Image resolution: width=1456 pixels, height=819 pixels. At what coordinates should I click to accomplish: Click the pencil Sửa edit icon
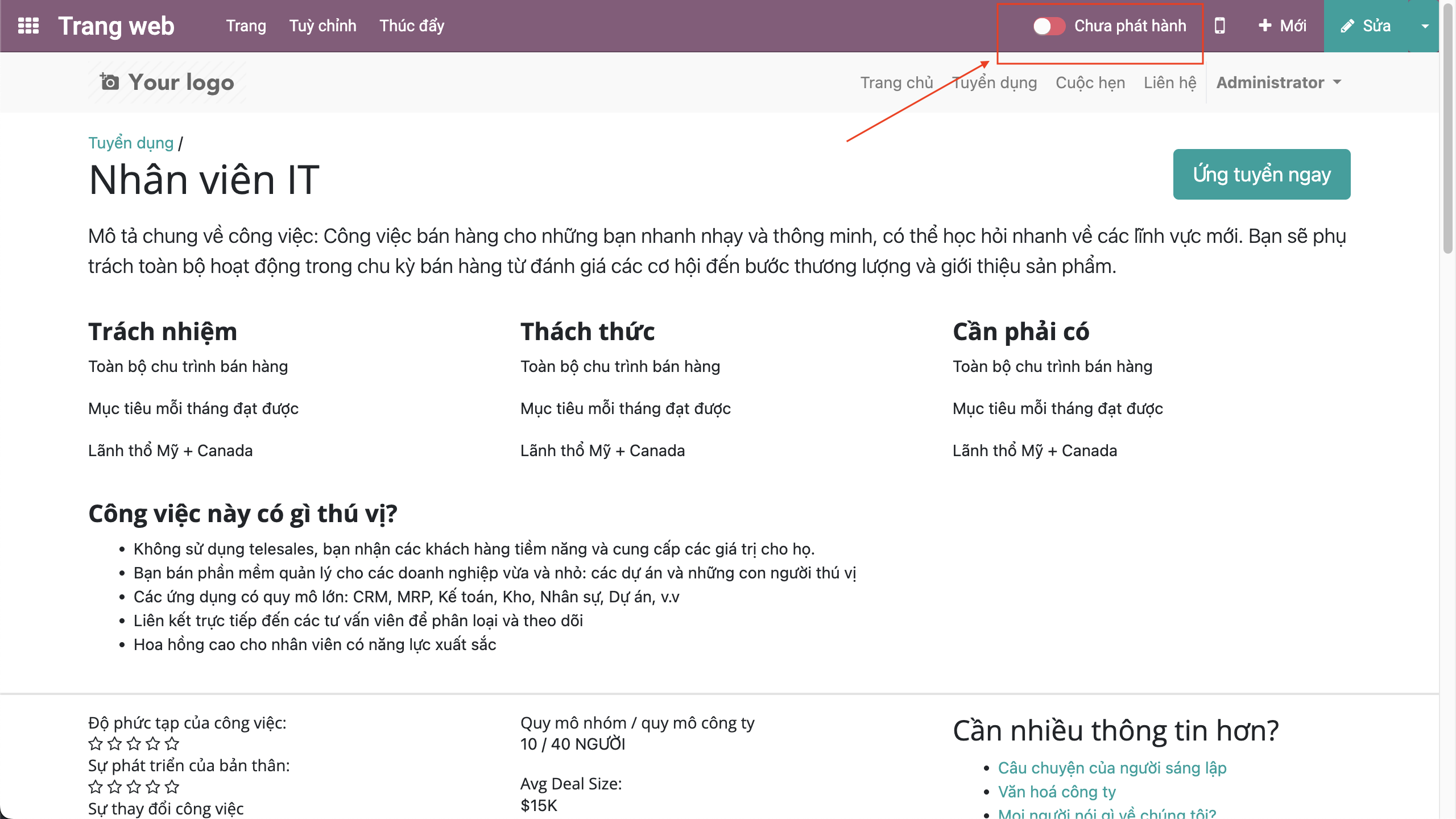(x=1347, y=26)
